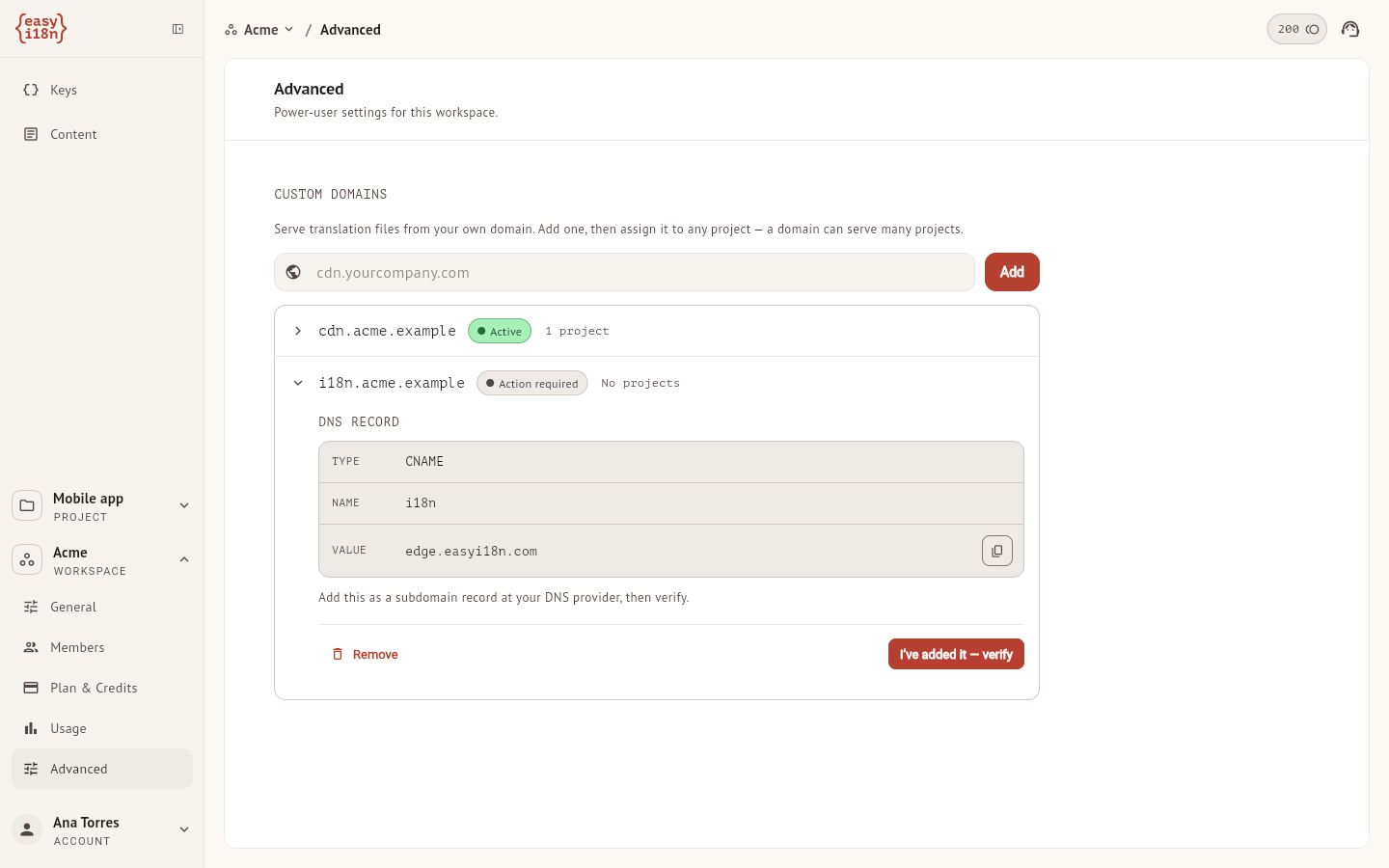Image resolution: width=1389 pixels, height=868 pixels.
Task: Click the Custom Domains heading
Action: [x=330, y=195]
